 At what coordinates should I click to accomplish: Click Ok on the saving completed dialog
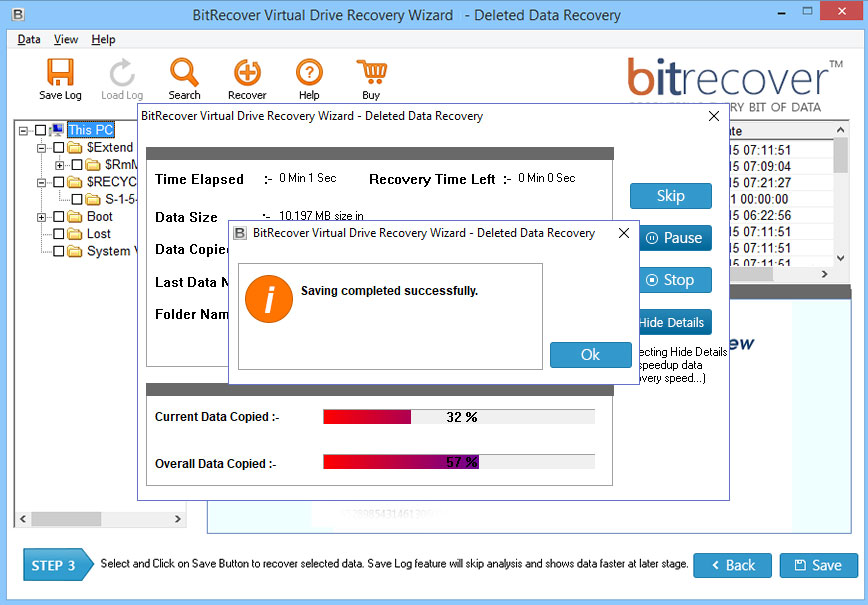[x=590, y=354]
